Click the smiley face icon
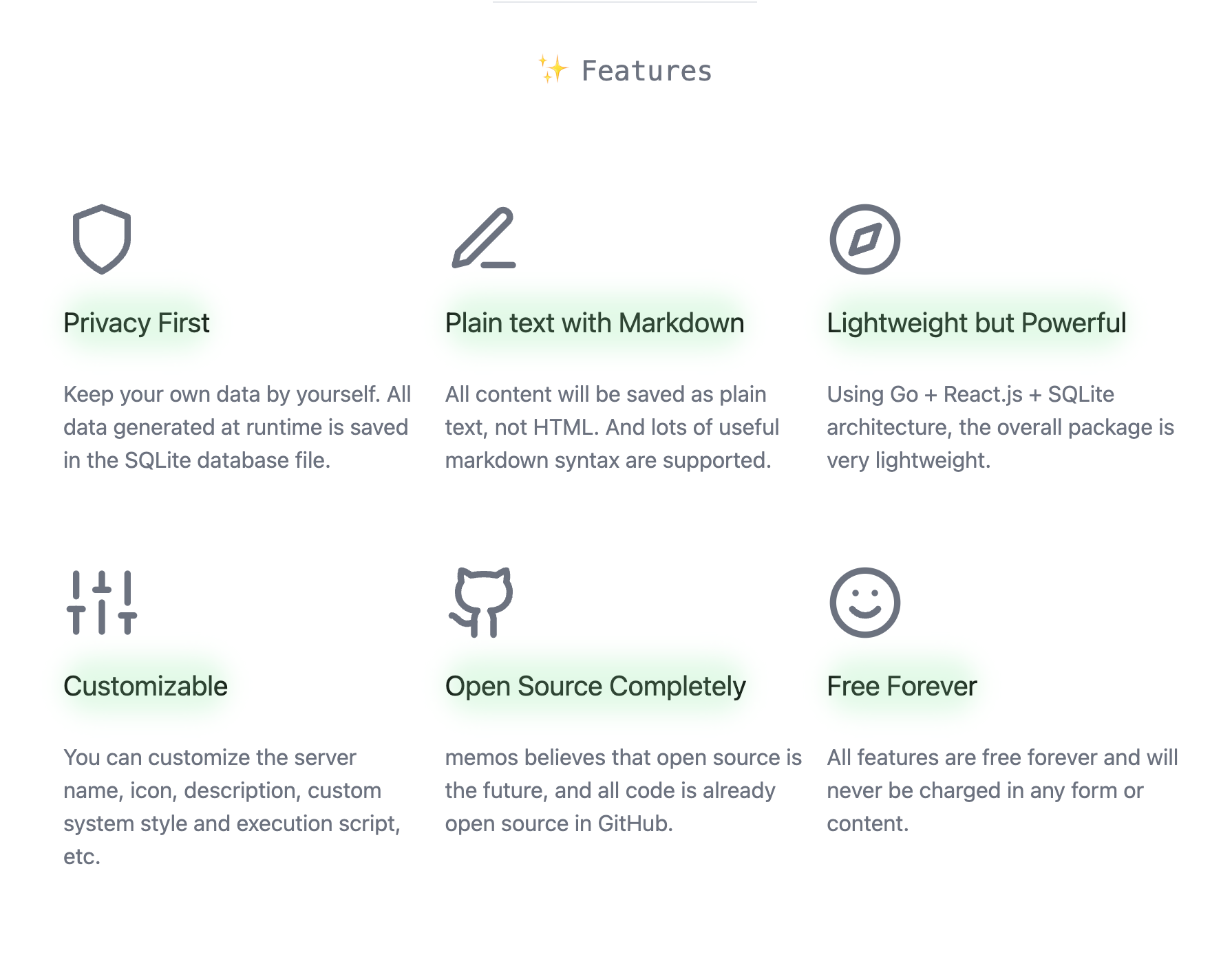Image resolution: width=1232 pixels, height=959 pixels. coord(864,603)
